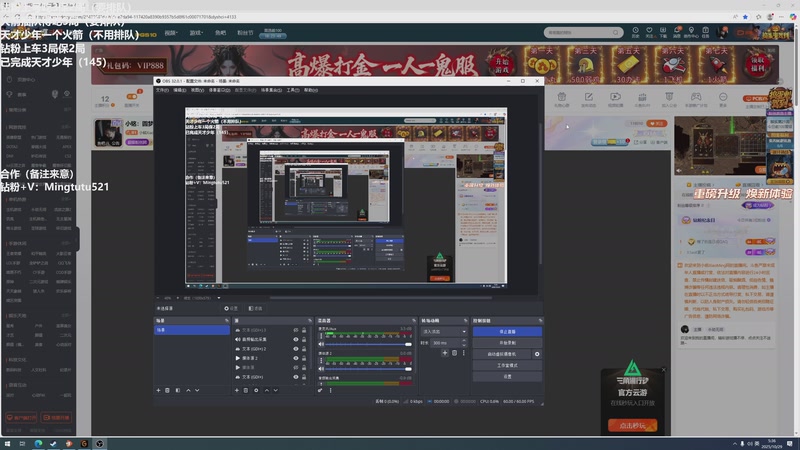Image resolution: width=800 pixels, height=450 pixels.
Task: Click Settings button at bottom of controls panel
Action: [507, 377]
